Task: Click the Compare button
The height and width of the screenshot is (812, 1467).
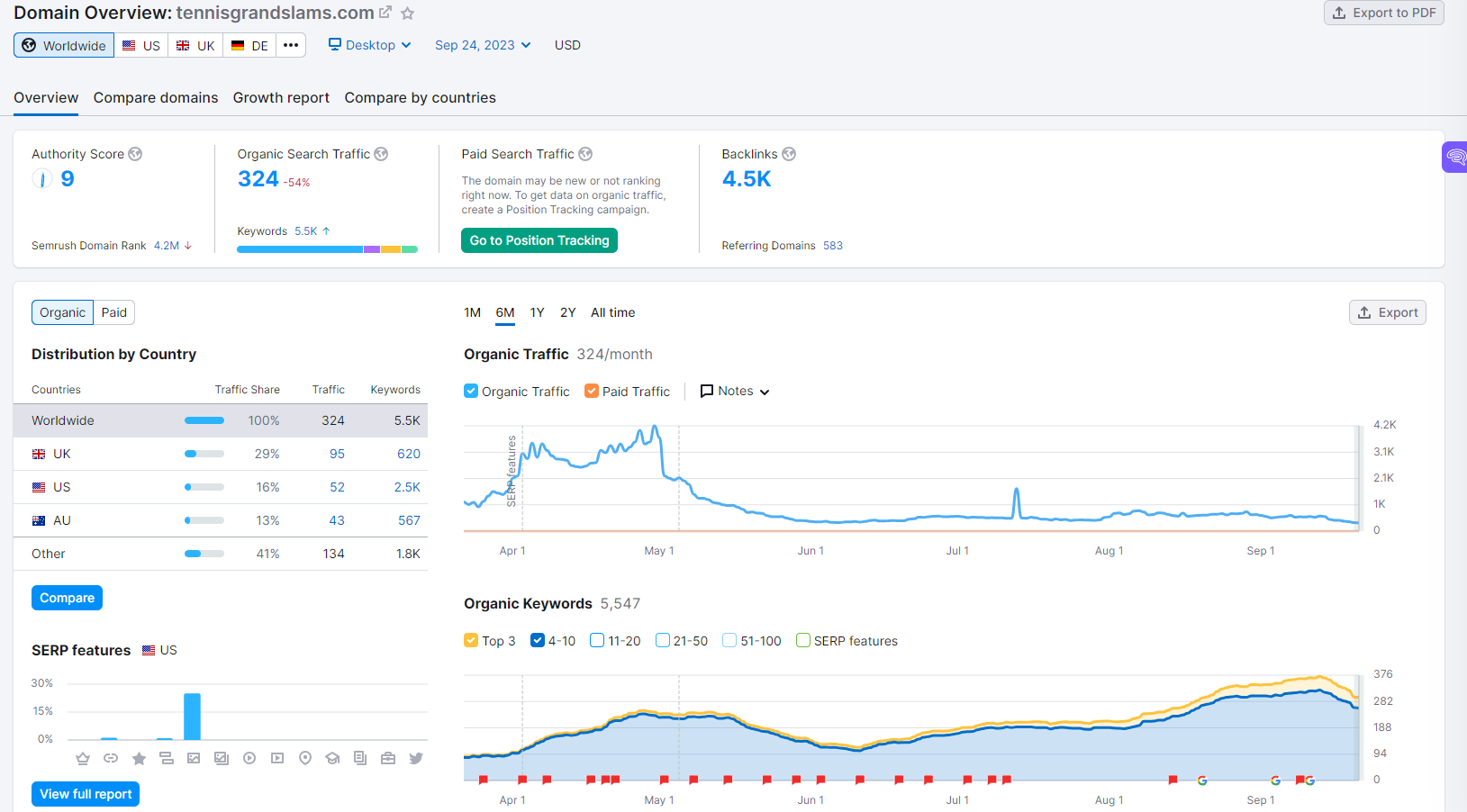Action: [67, 598]
